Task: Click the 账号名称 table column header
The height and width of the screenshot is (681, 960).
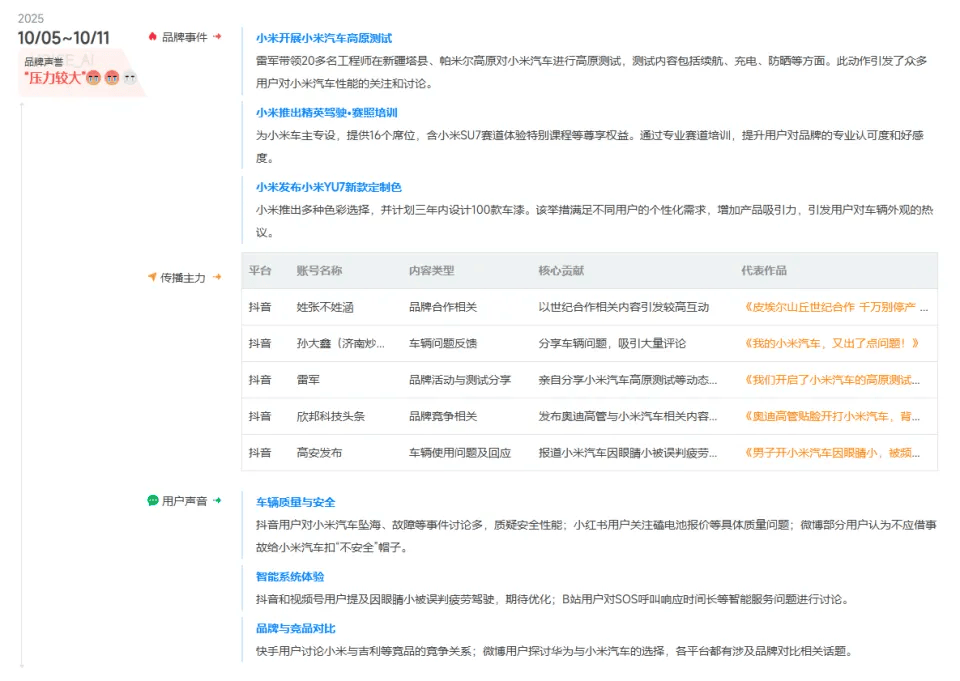Action: point(319,271)
